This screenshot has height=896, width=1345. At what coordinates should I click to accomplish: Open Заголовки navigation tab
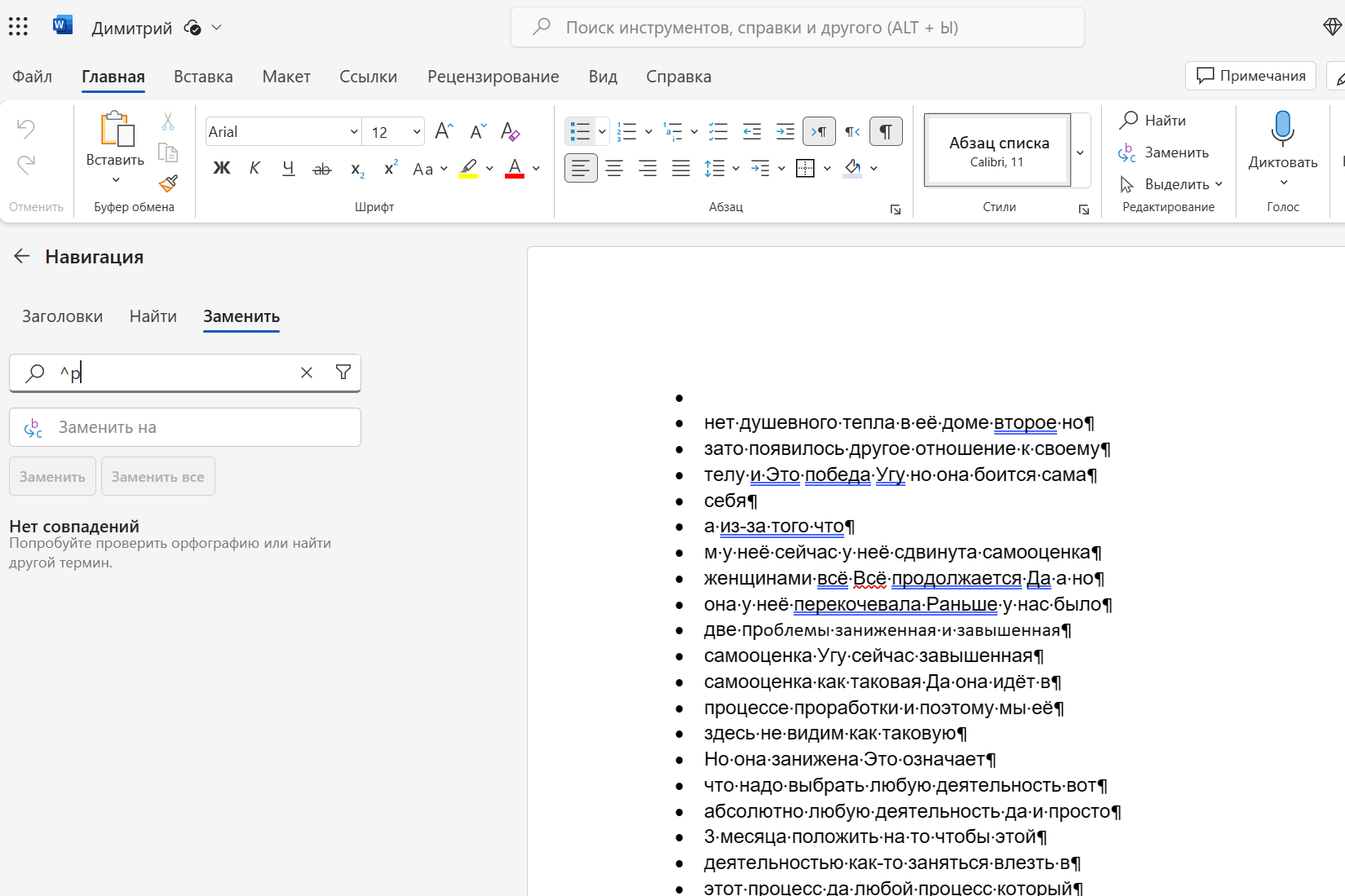point(63,316)
